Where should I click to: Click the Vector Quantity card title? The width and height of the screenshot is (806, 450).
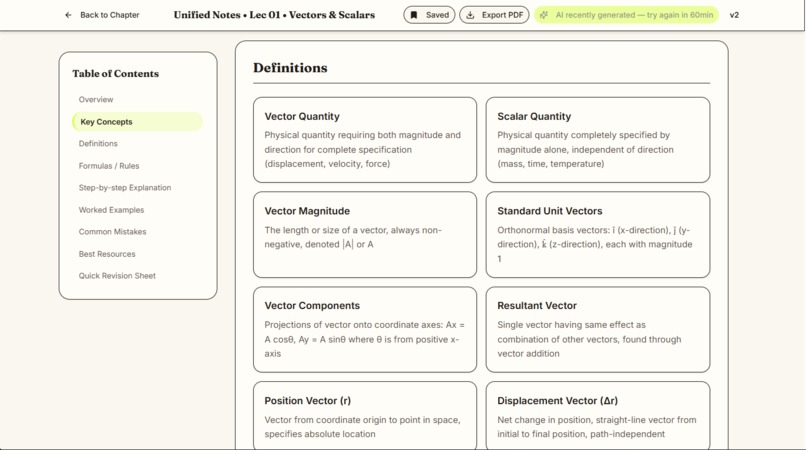pos(302,116)
